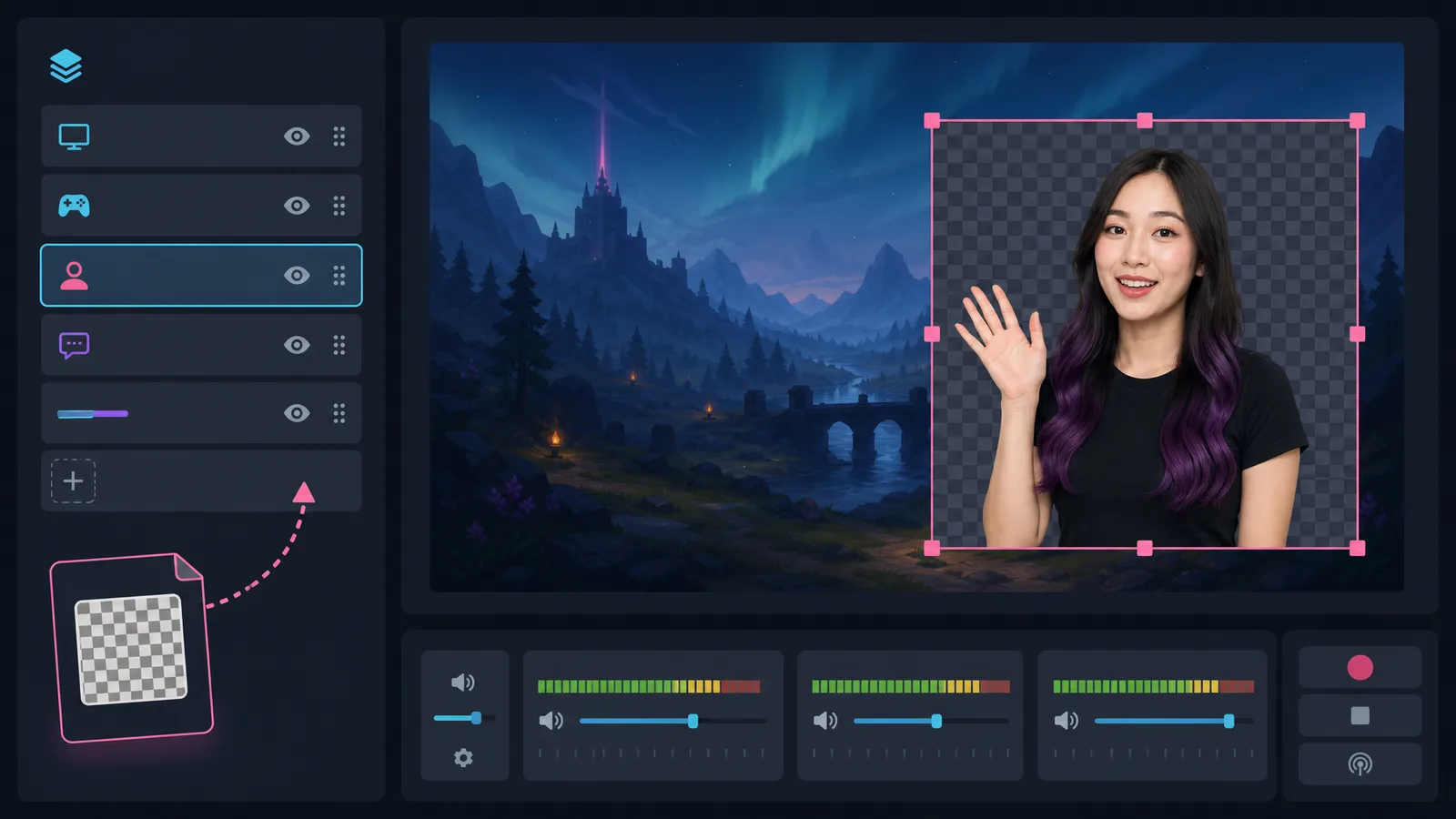Click the stacked layers icon atop sources panel

(66, 66)
